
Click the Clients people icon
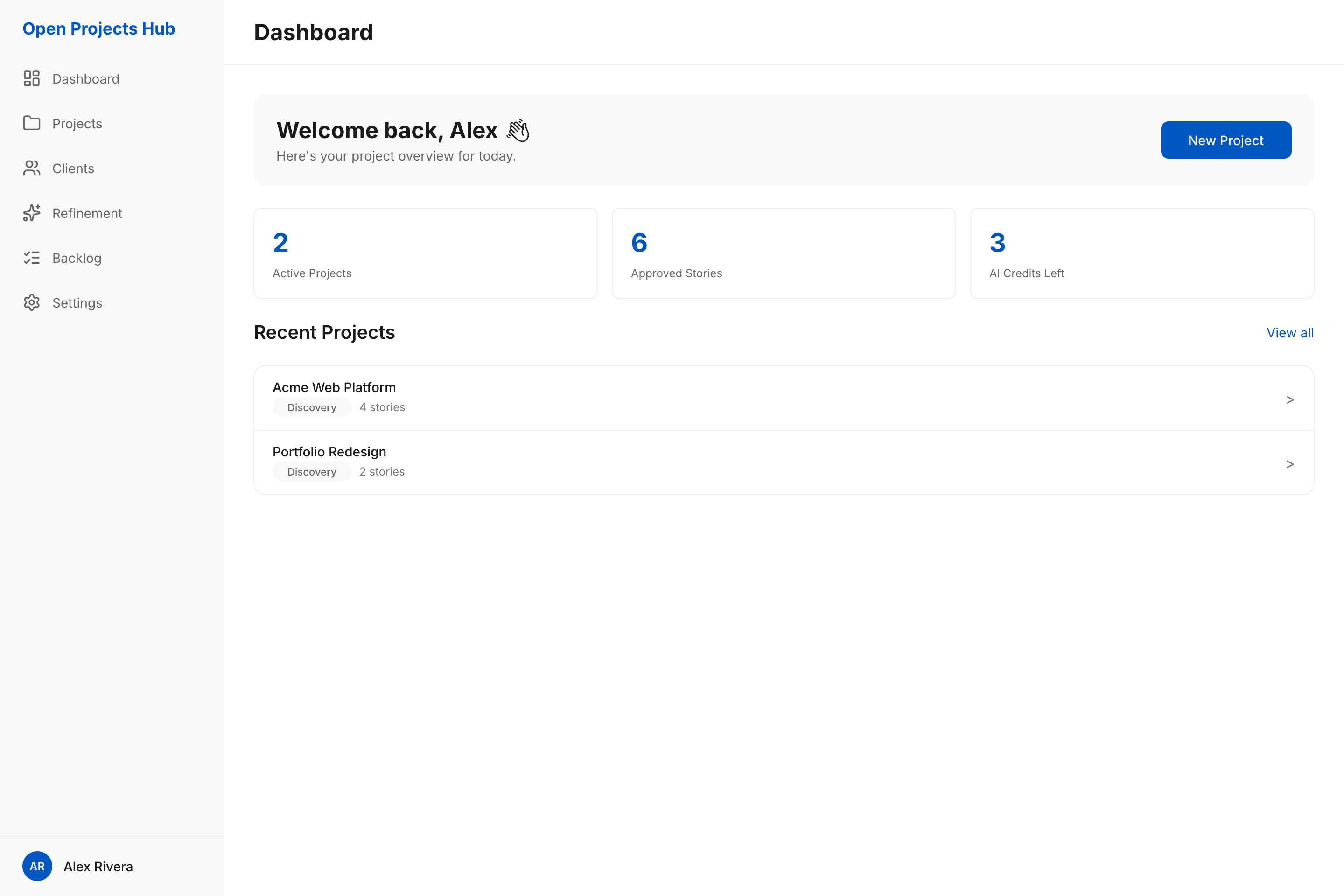tap(31, 168)
